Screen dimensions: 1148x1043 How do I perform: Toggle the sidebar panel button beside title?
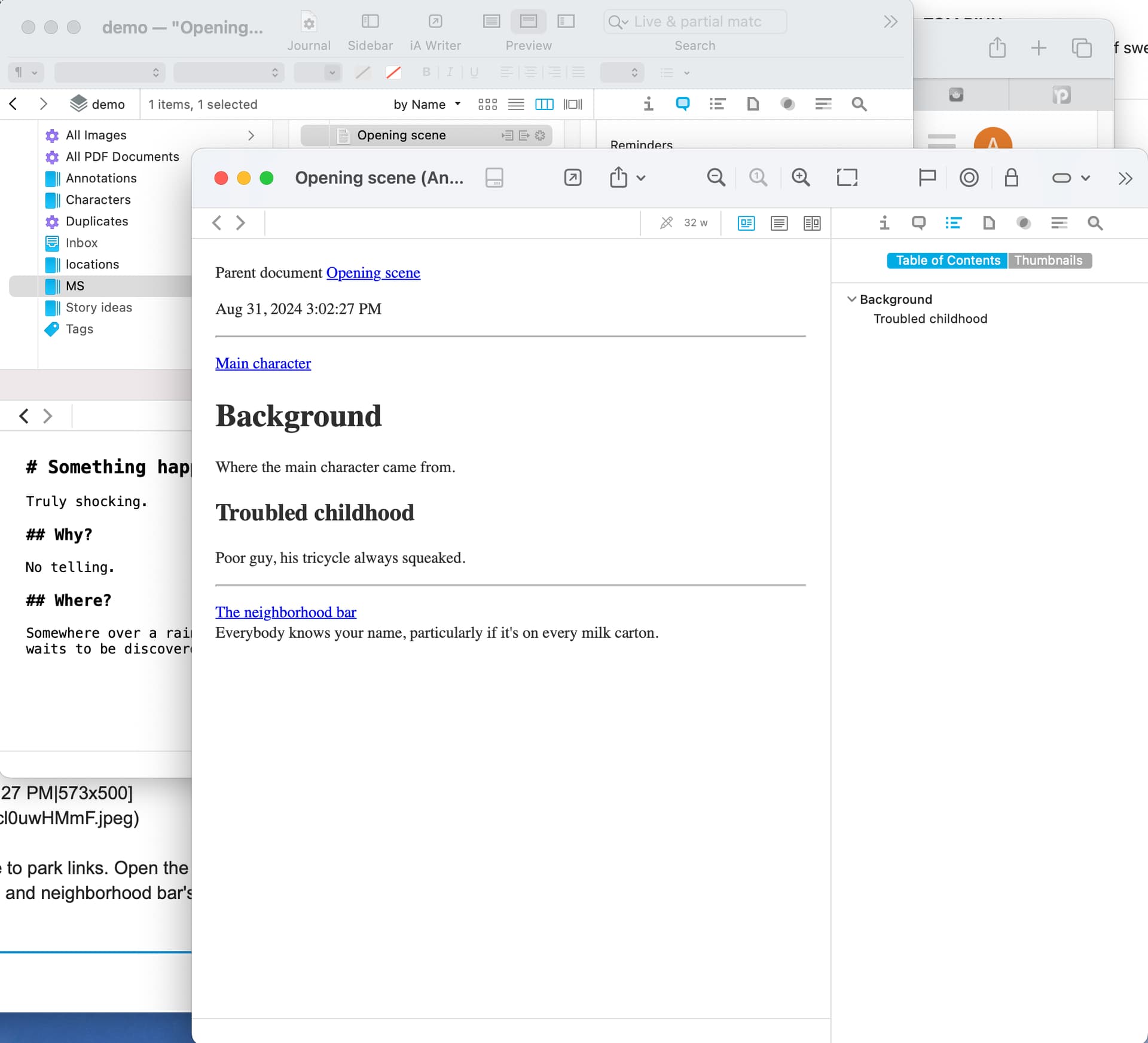(x=494, y=178)
